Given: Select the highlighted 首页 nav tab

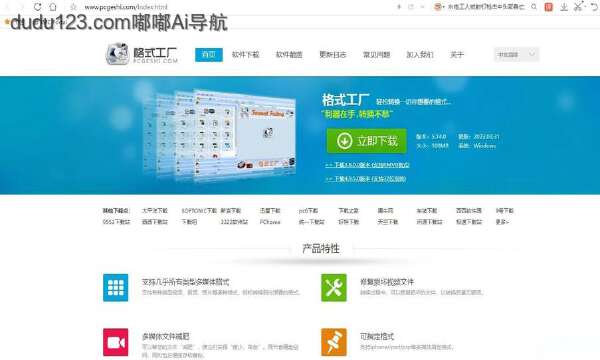Looking at the screenshot, I should [209, 55].
